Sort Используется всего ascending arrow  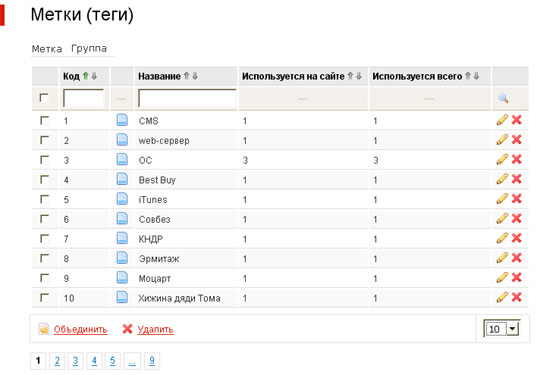[468, 76]
